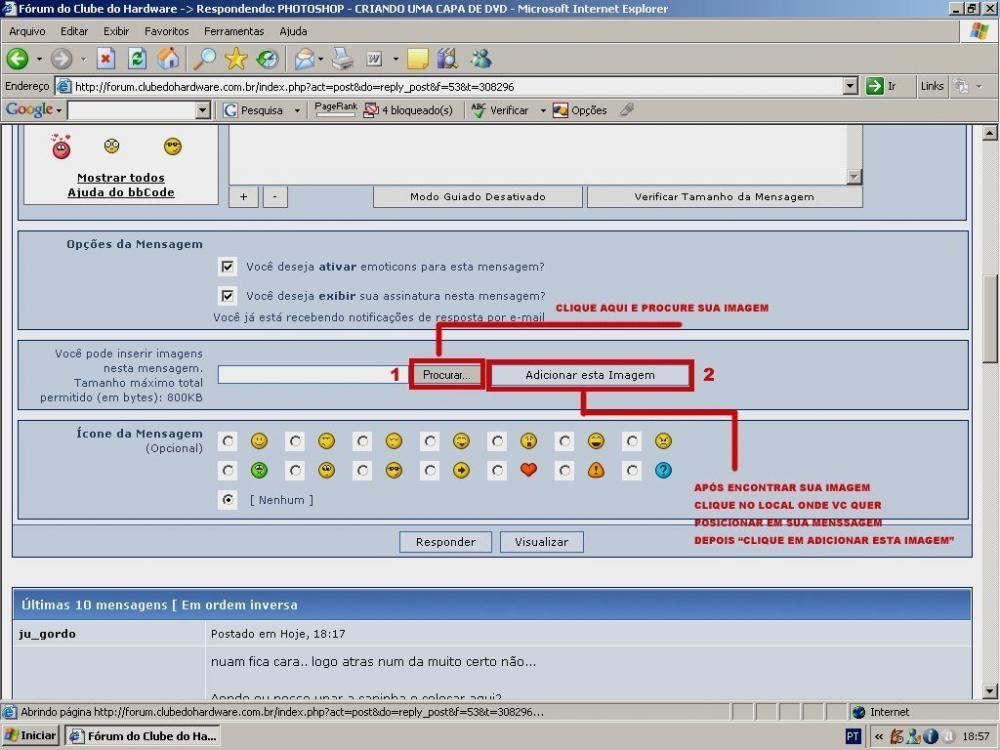Viewport: 1000px width, 750px height.
Task: Click the browser Back arrow button
Action: coord(17,59)
